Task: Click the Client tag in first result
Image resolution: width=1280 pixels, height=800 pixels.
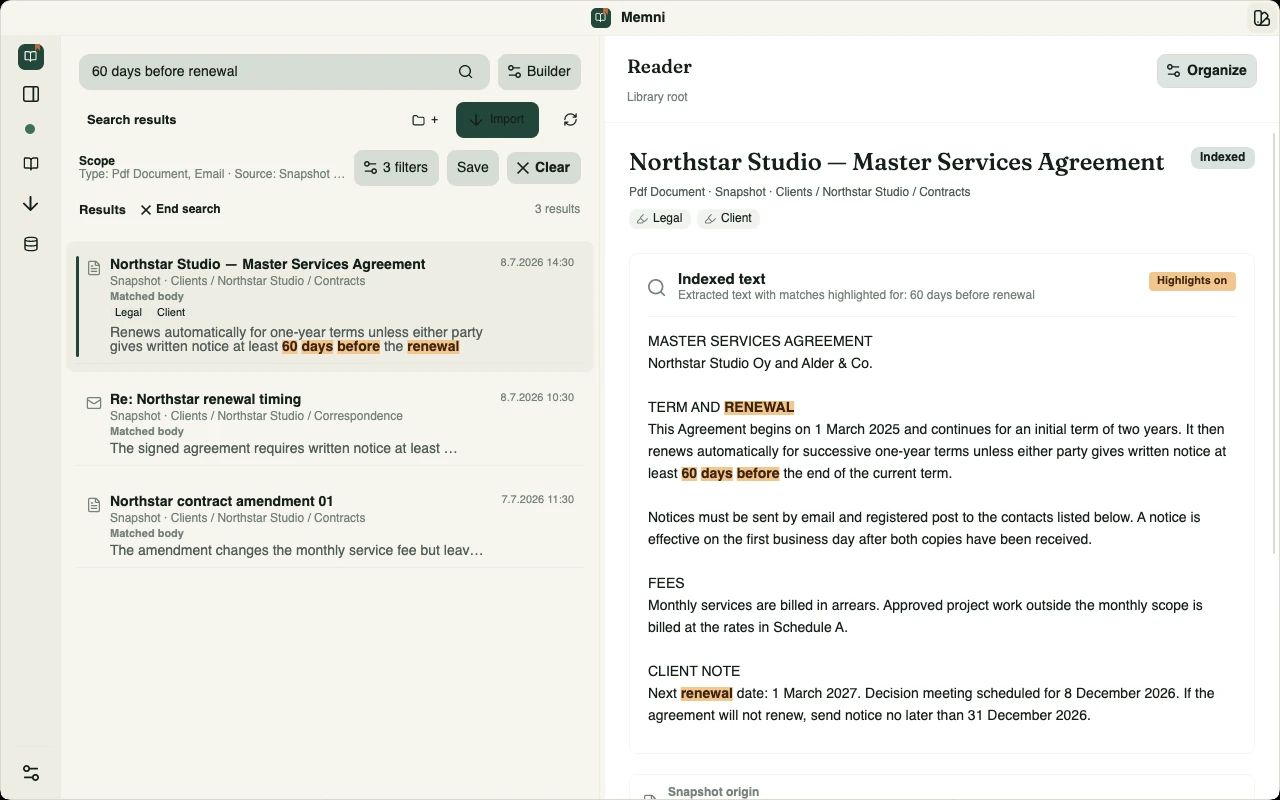Action: [x=171, y=313]
